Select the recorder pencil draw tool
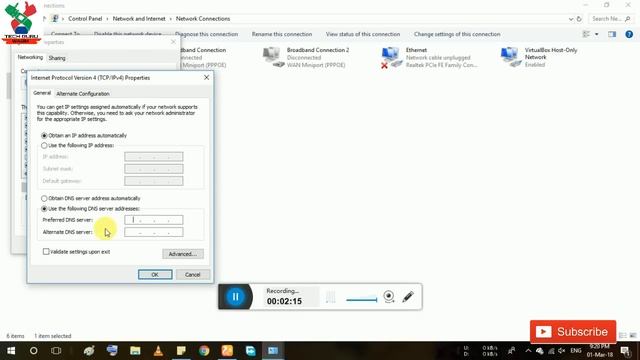Image resolution: width=640 pixels, height=360 pixels. pyautogui.click(x=408, y=297)
